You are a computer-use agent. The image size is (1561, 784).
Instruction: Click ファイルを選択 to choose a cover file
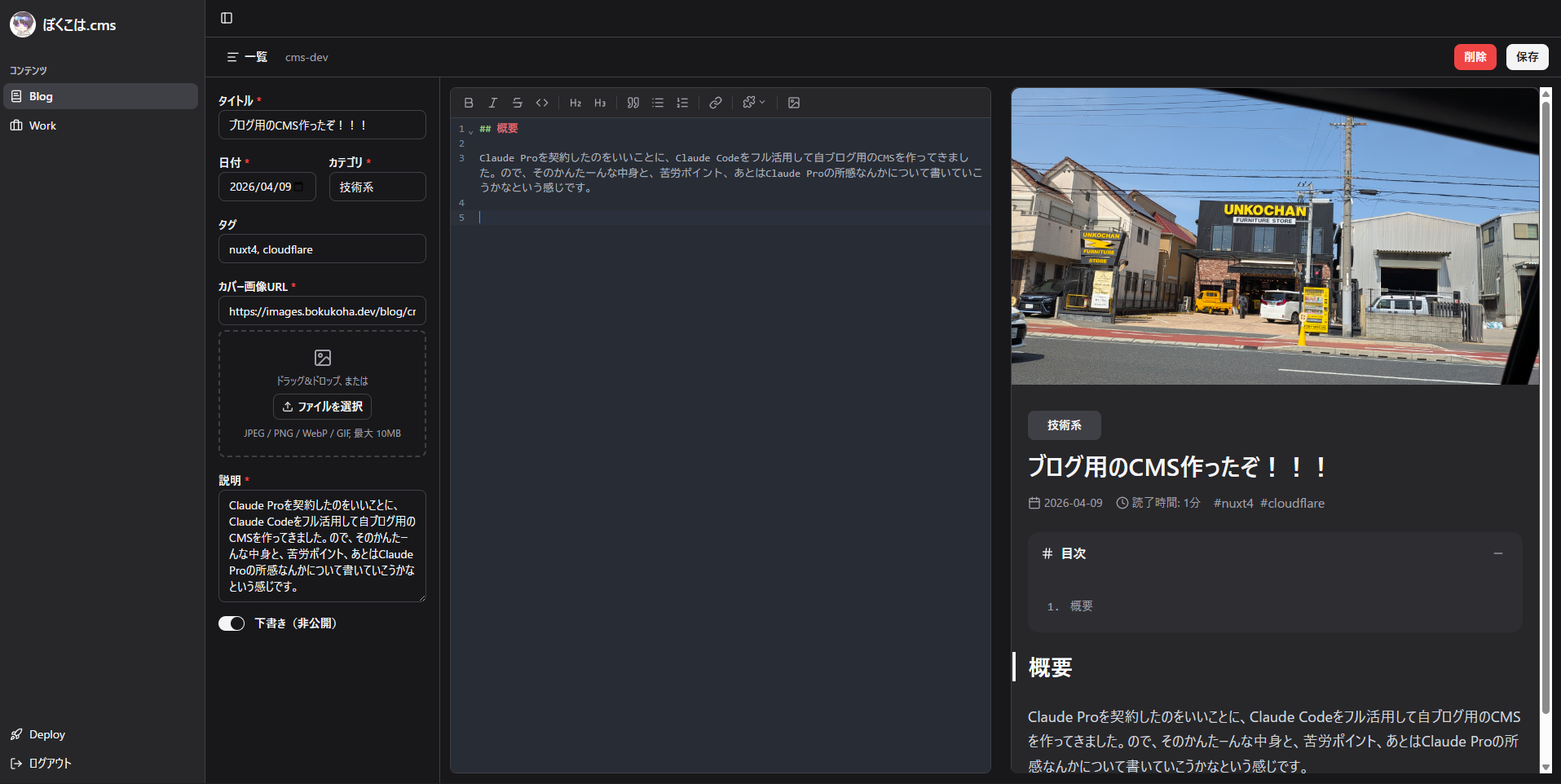point(322,407)
